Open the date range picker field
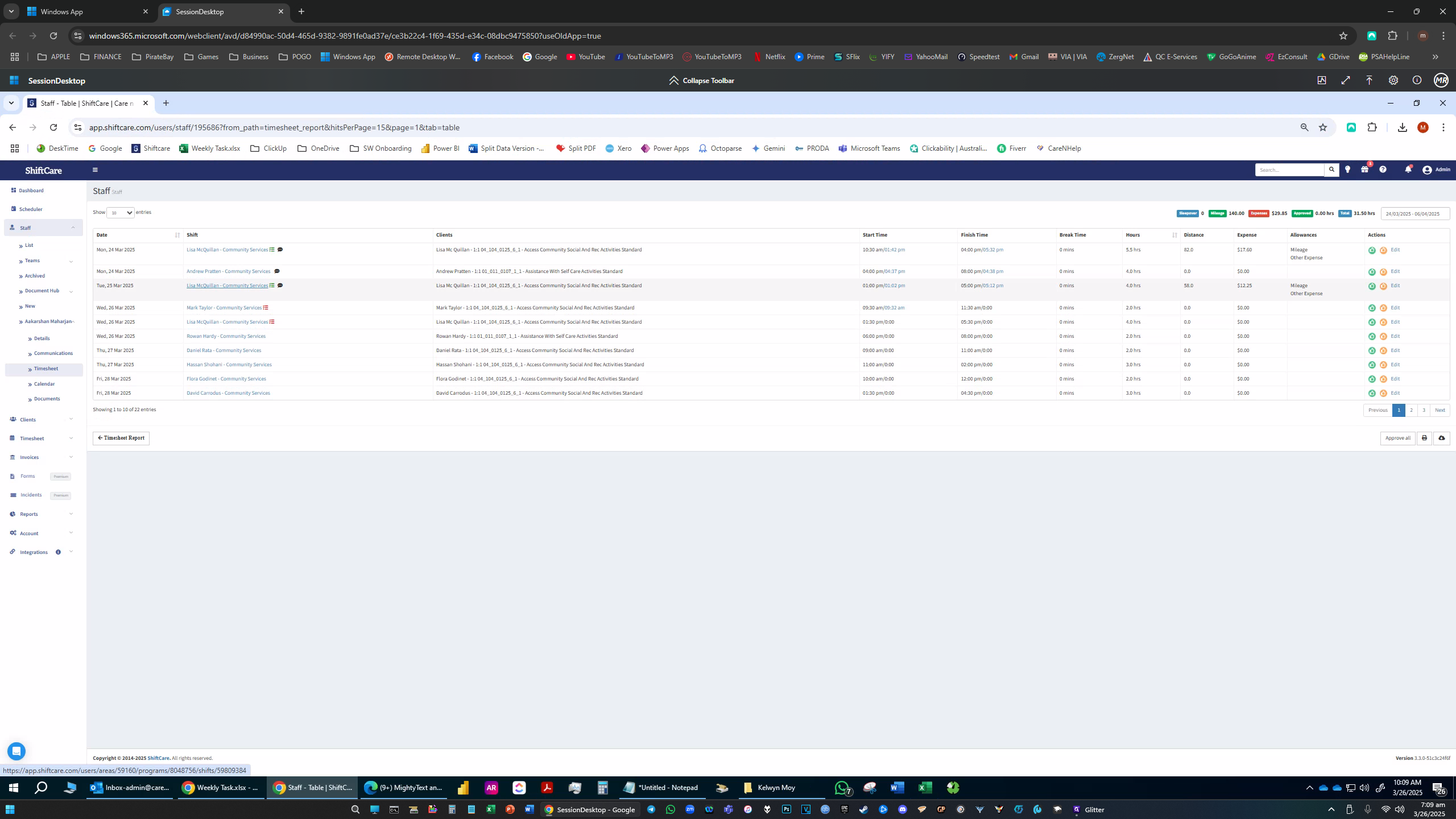This screenshot has height=819, width=1456. (1415, 214)
